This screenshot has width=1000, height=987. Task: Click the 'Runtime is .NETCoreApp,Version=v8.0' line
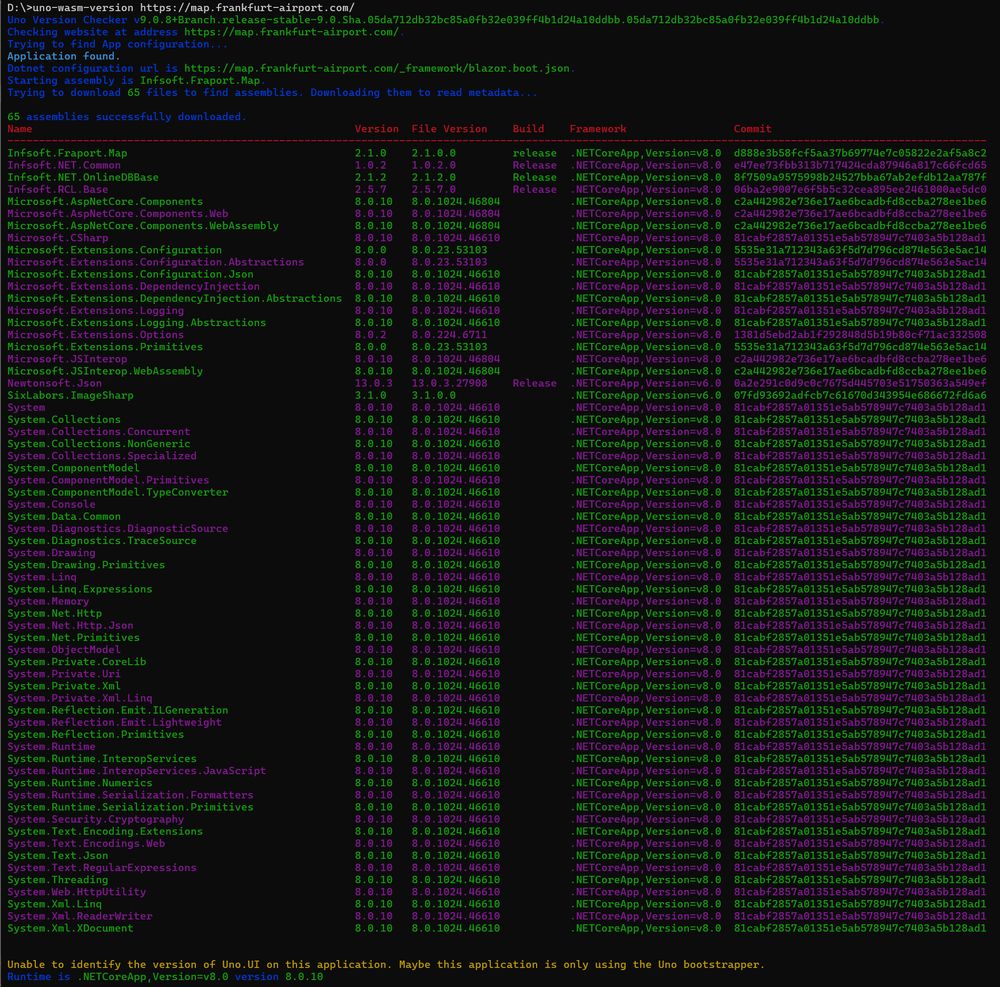(x=165, y=977)
